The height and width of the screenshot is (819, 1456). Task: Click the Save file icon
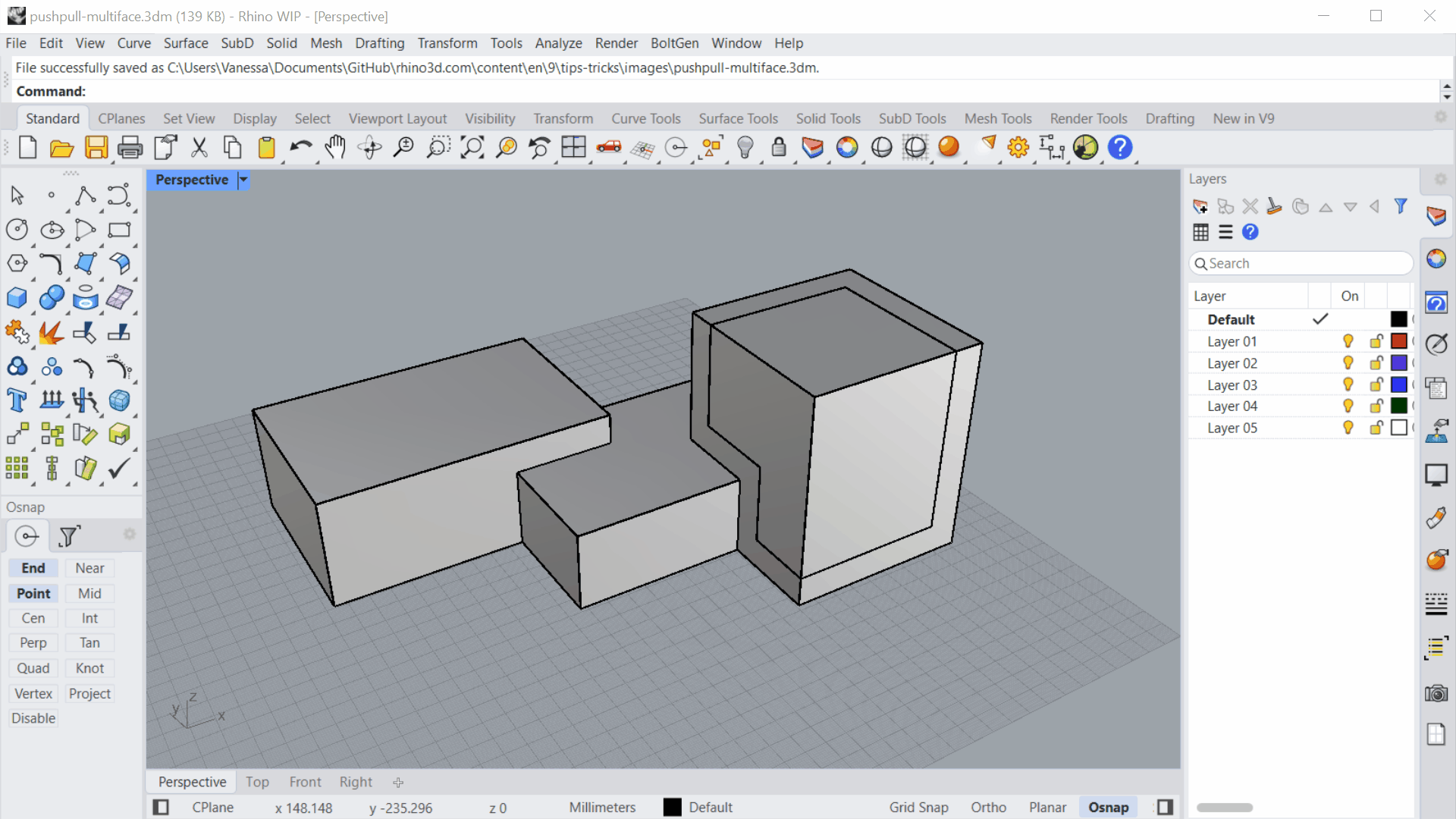(96, 147)
